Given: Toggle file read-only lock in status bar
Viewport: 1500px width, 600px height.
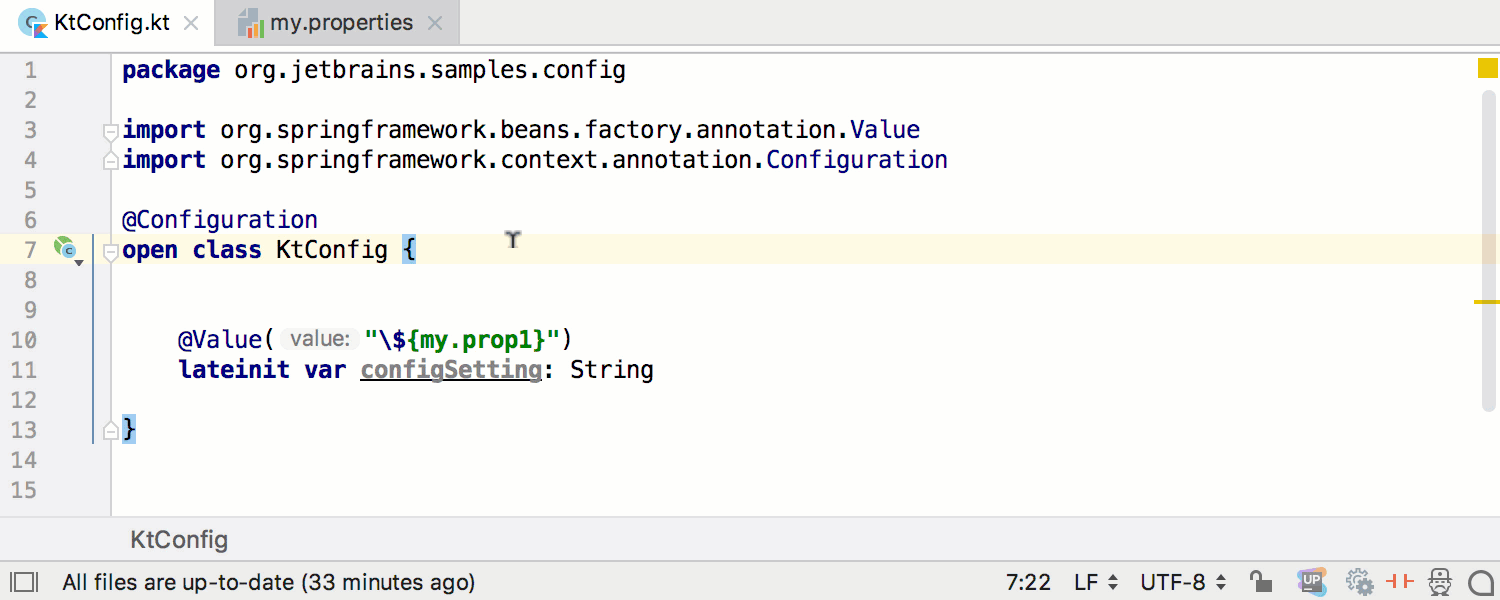Looking at the screenshot, I should point(1260,581).
